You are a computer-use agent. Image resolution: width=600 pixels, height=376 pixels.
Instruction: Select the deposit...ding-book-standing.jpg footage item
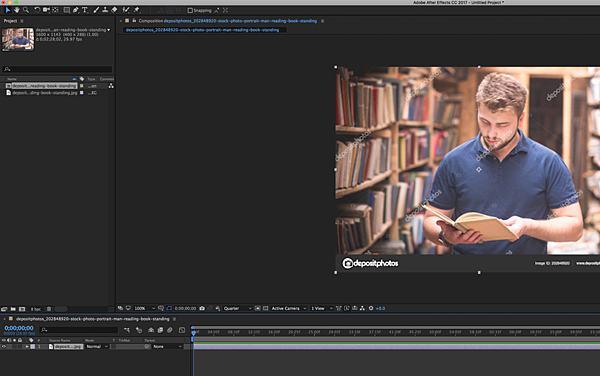pos(44,93)
